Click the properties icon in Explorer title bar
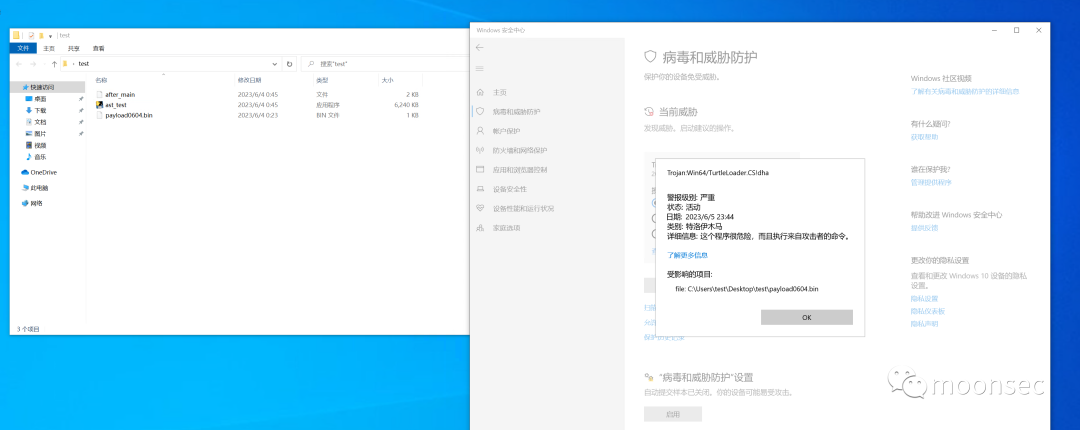1080x430 pixels. pos(31,35)
